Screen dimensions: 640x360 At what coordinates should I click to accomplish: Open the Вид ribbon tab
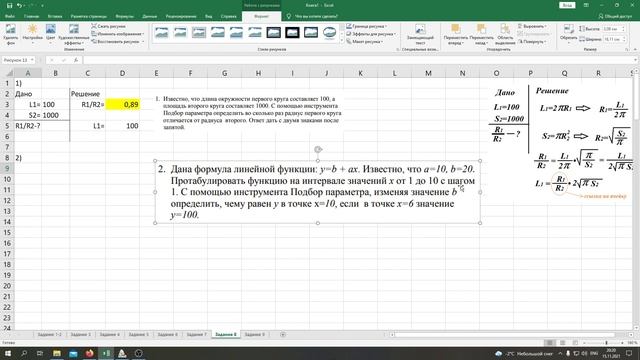209,16
